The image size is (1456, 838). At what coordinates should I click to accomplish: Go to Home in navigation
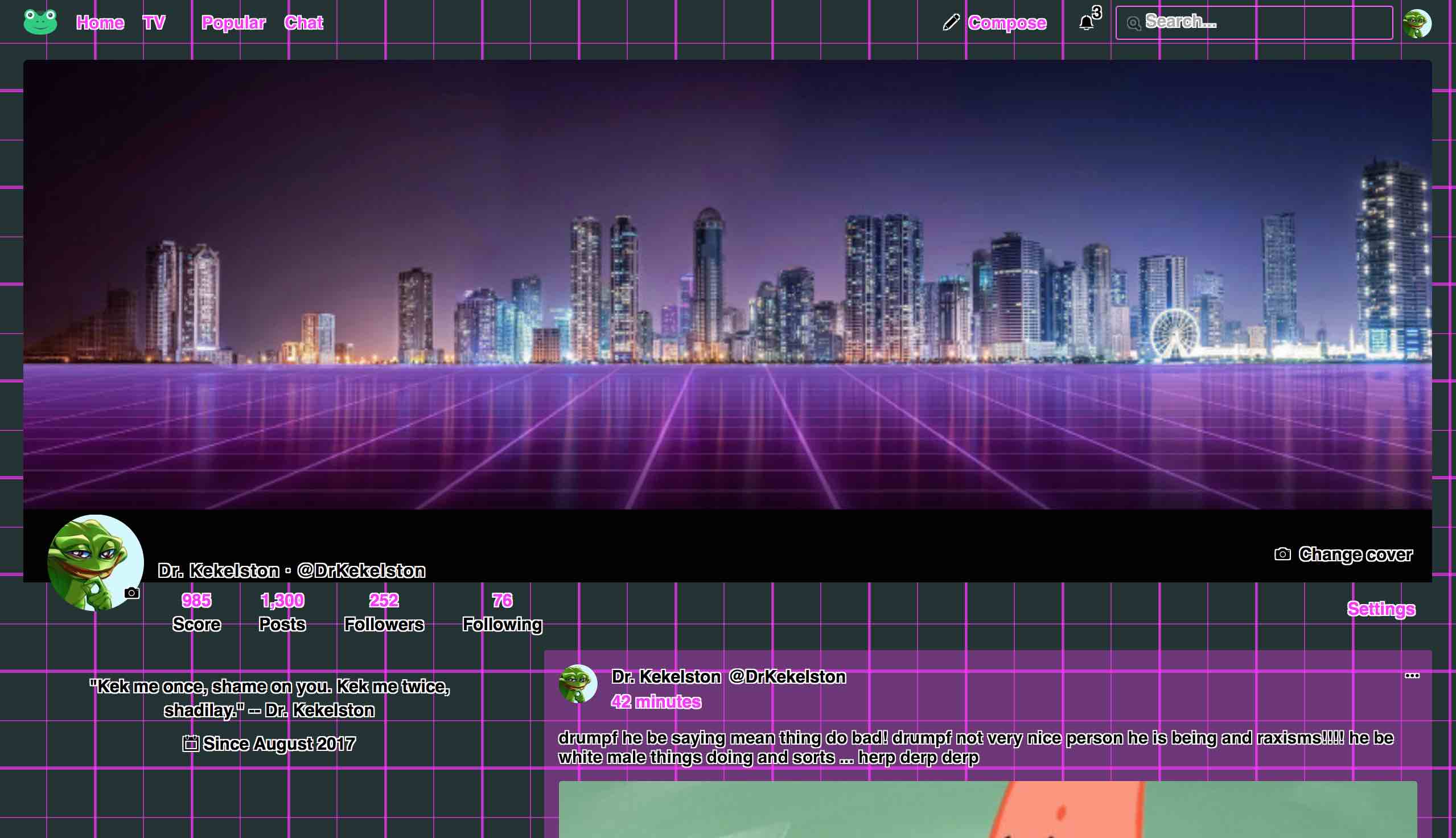(x=100, y=22)
